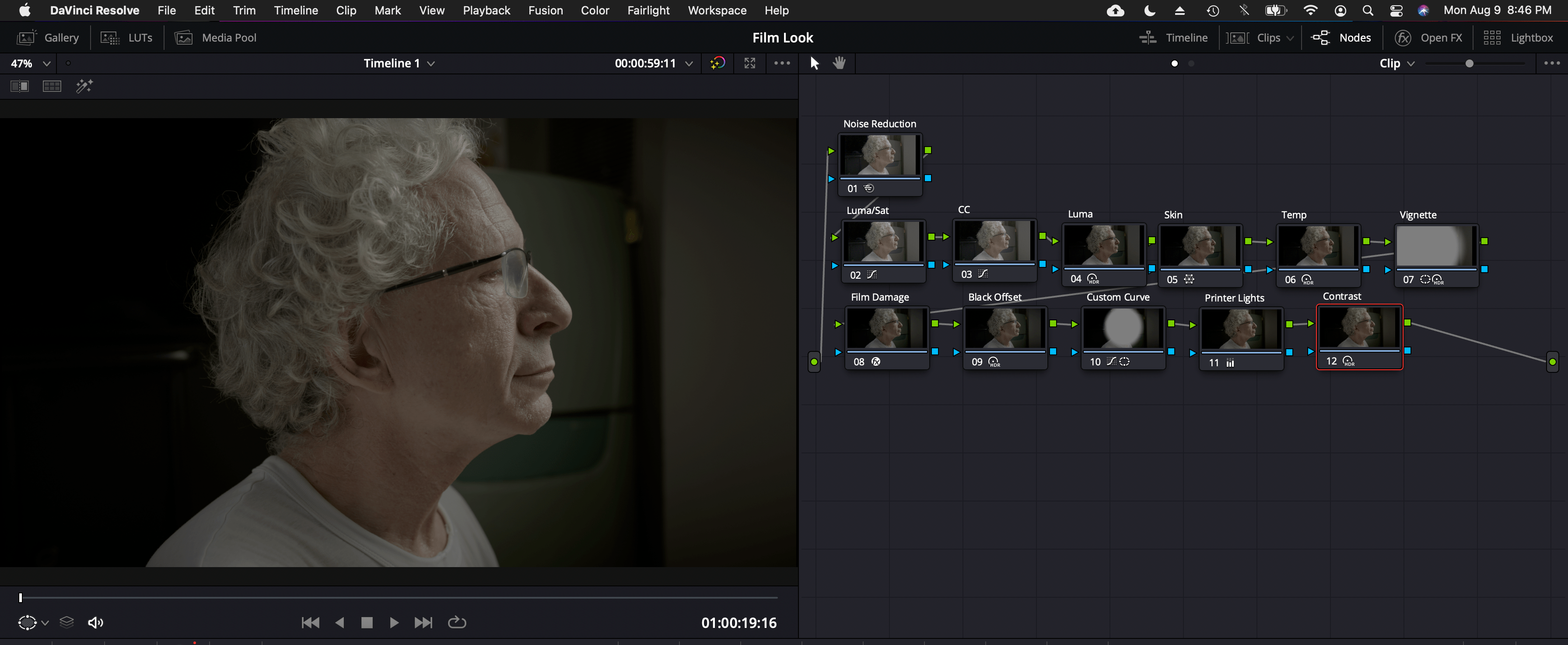1568x645 pixels.
Task: Select the hand pan tool
Action: pyautogui.click(x=840, y=63)
